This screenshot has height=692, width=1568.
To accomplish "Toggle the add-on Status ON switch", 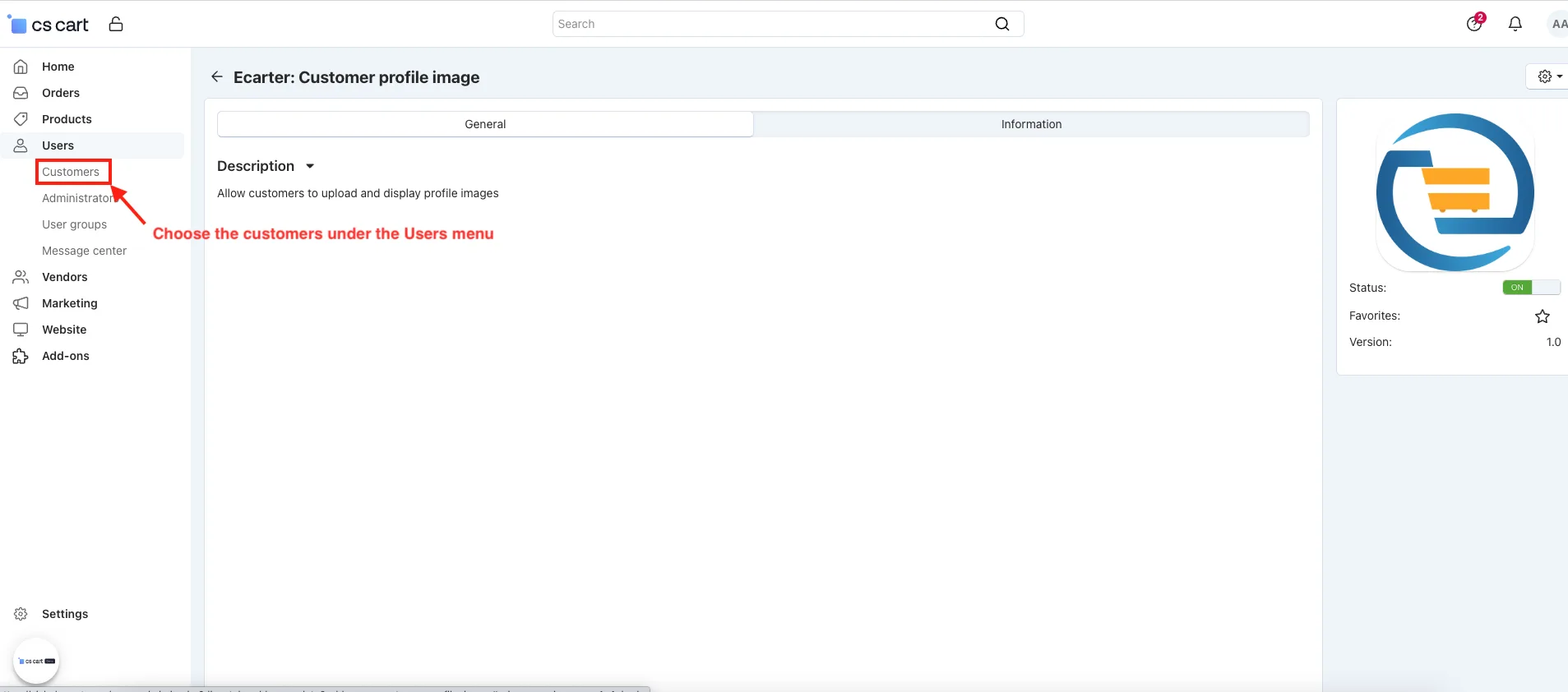I will (1531, 288).
